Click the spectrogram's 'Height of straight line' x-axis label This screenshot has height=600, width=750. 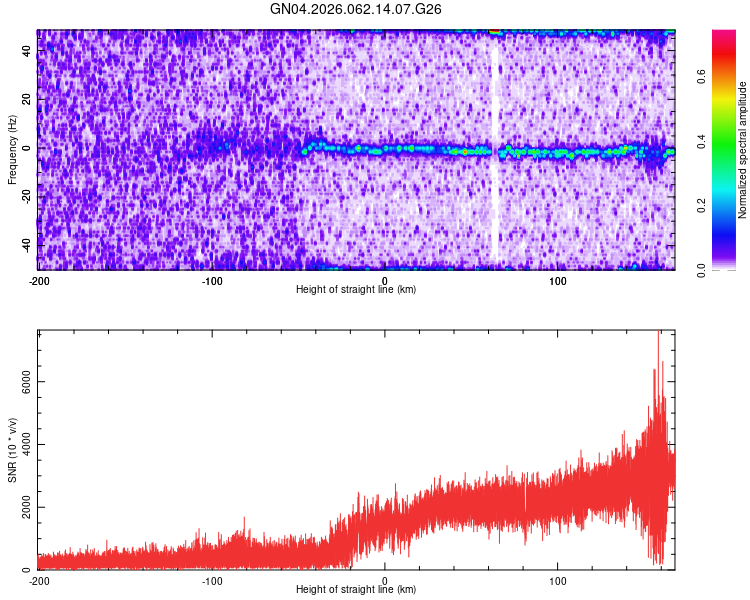pos(356,289)
